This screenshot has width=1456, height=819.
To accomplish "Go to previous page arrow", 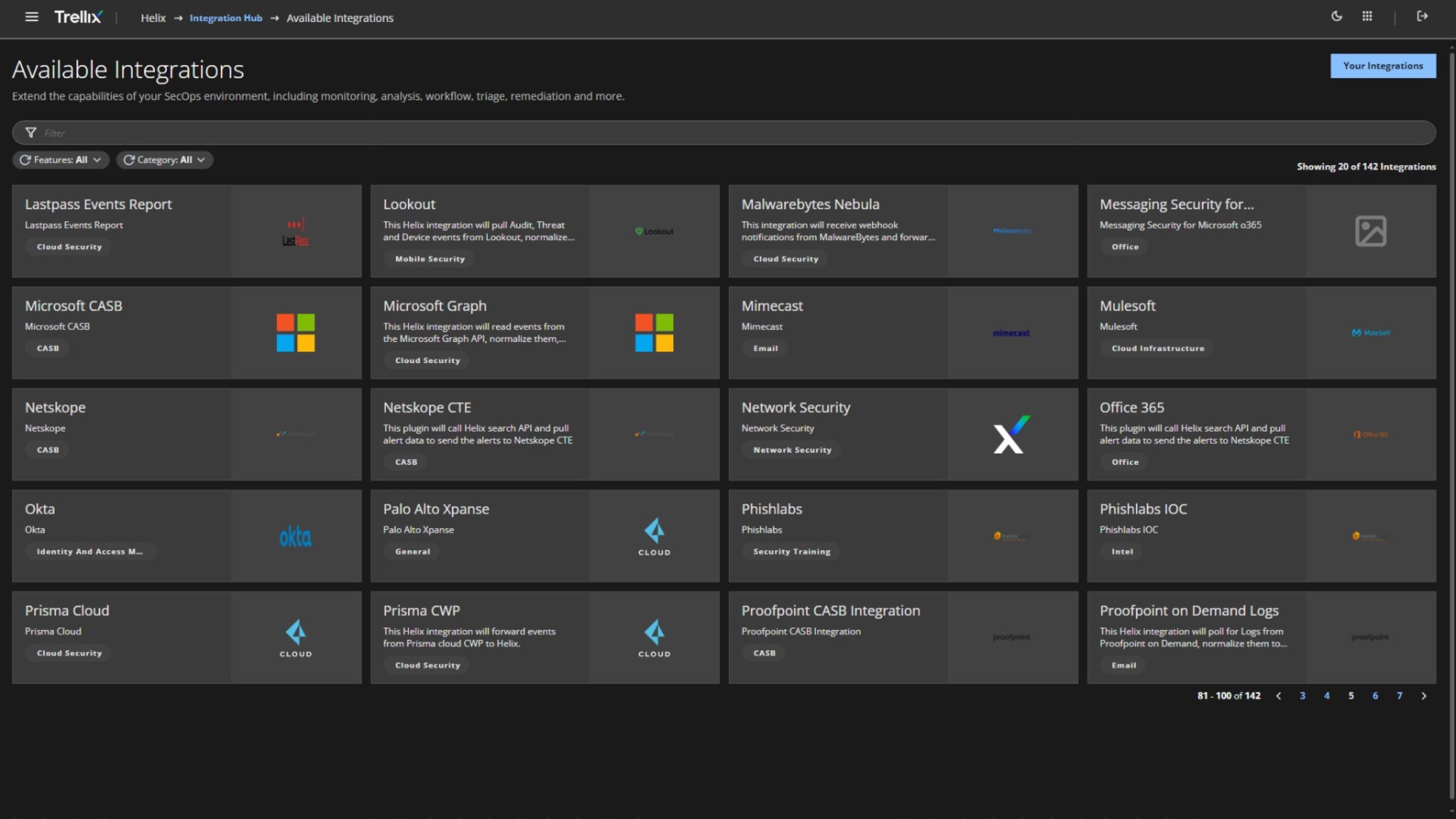I will pyautogui.click(x=1278, y=696).
